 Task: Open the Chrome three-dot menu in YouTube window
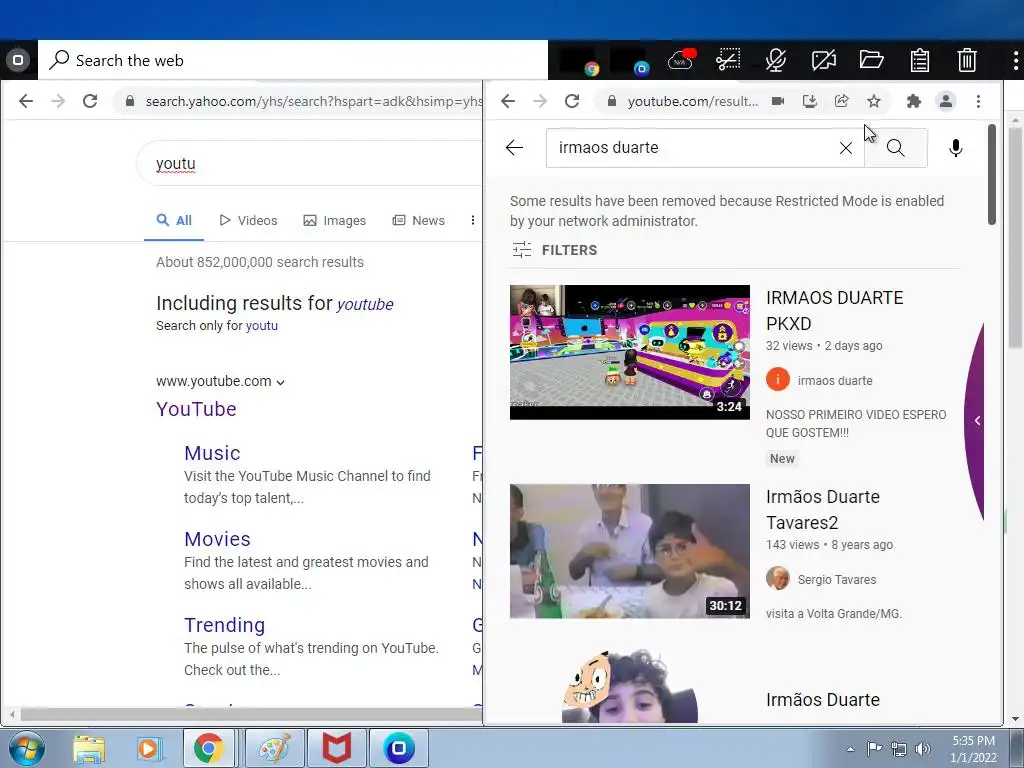coord(978,101)
